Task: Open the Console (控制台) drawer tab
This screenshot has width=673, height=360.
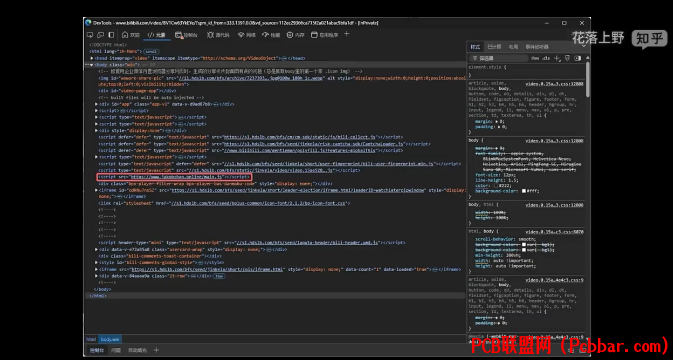Action: (x=97, y=350)
